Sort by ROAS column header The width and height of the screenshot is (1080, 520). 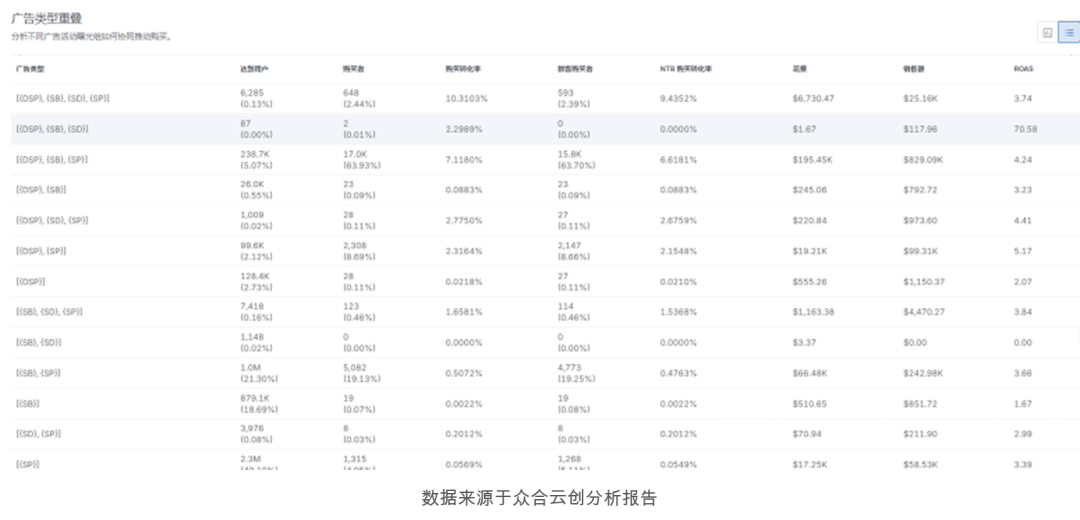[x=1024, y=69]
